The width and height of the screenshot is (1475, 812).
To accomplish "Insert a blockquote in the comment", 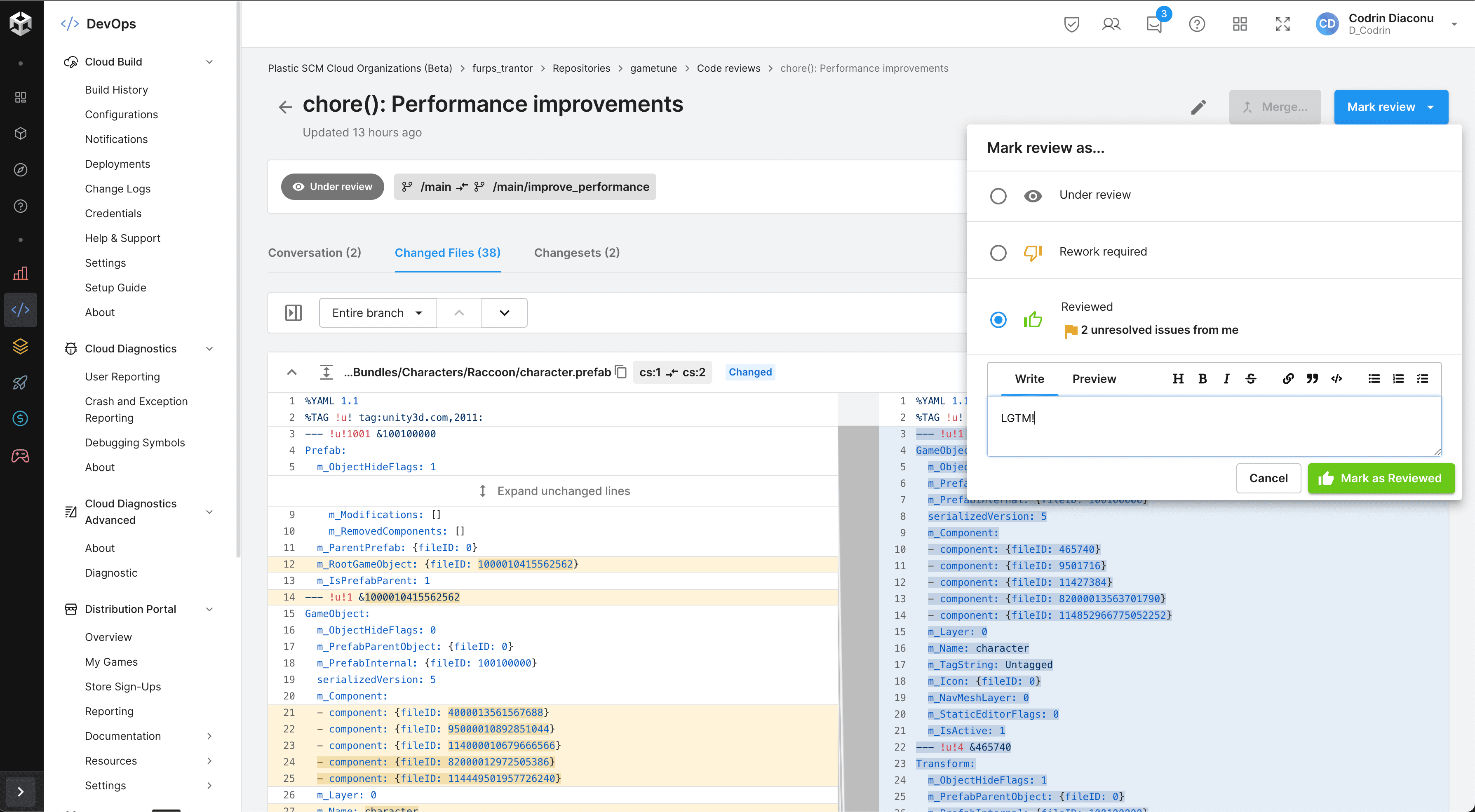I will pyautogui.click(x=1313, y=378).
